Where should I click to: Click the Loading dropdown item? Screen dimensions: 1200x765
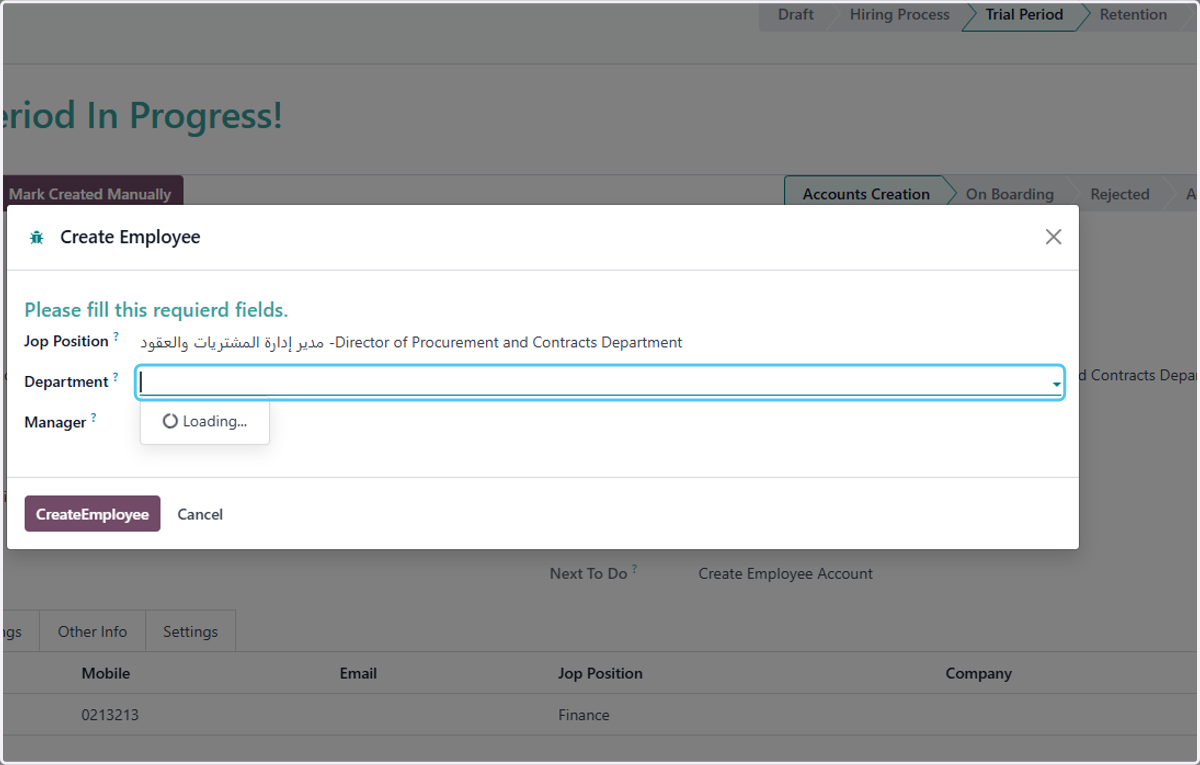click(205, 422)
